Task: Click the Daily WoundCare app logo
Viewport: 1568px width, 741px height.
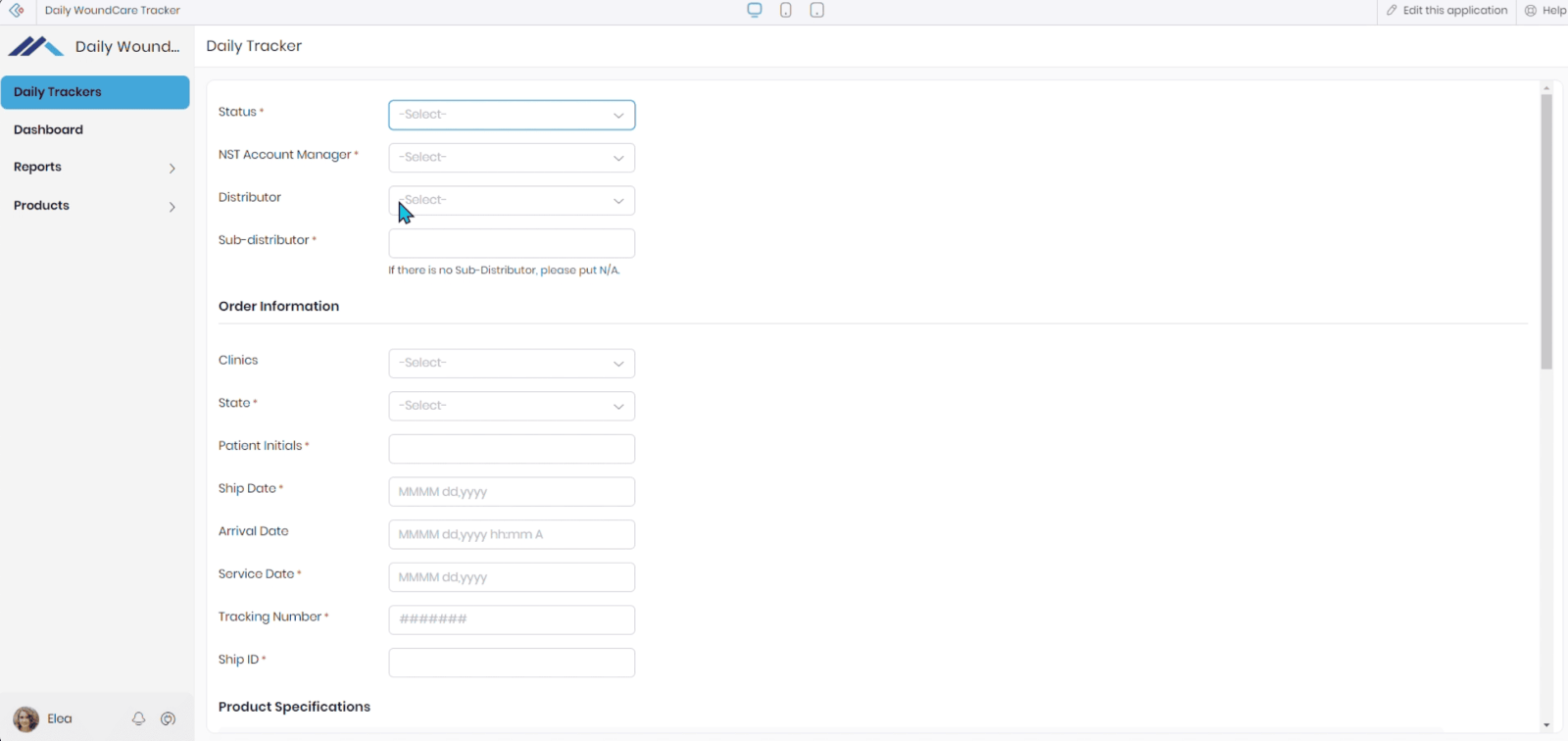Action: pyautogui.click(x=36, y=46)
